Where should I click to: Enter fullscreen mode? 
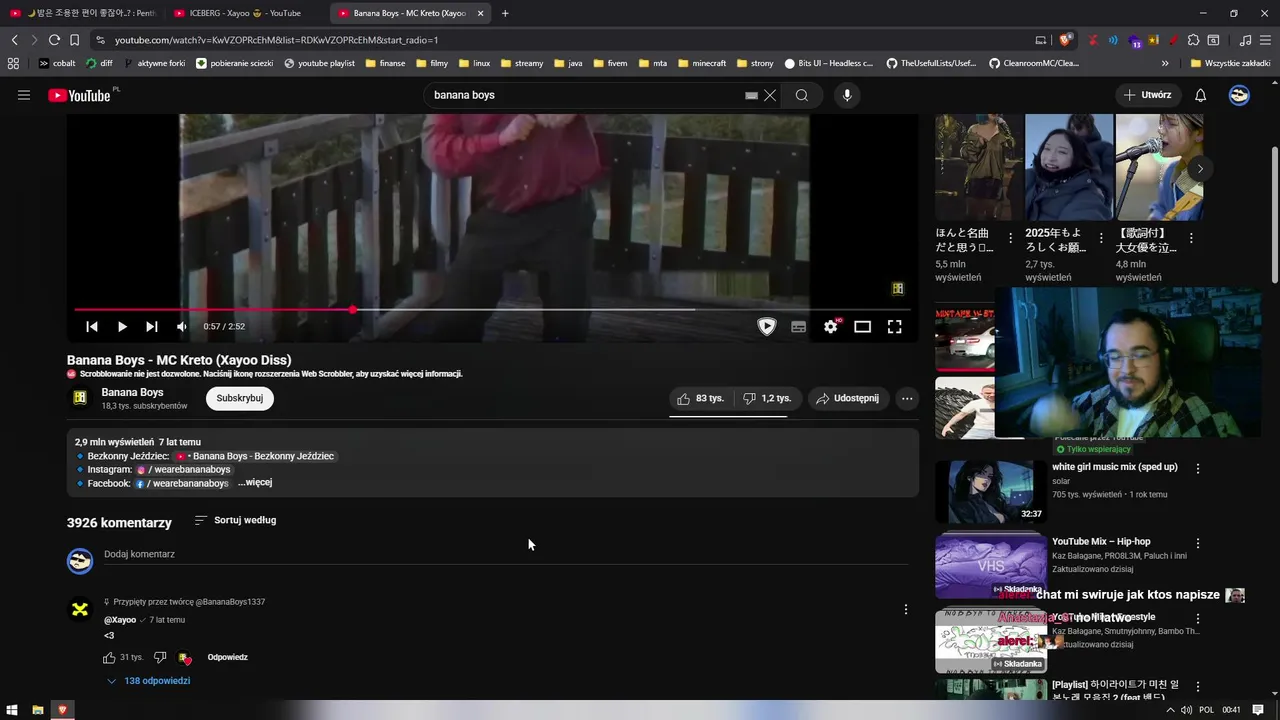coord(895,326)
